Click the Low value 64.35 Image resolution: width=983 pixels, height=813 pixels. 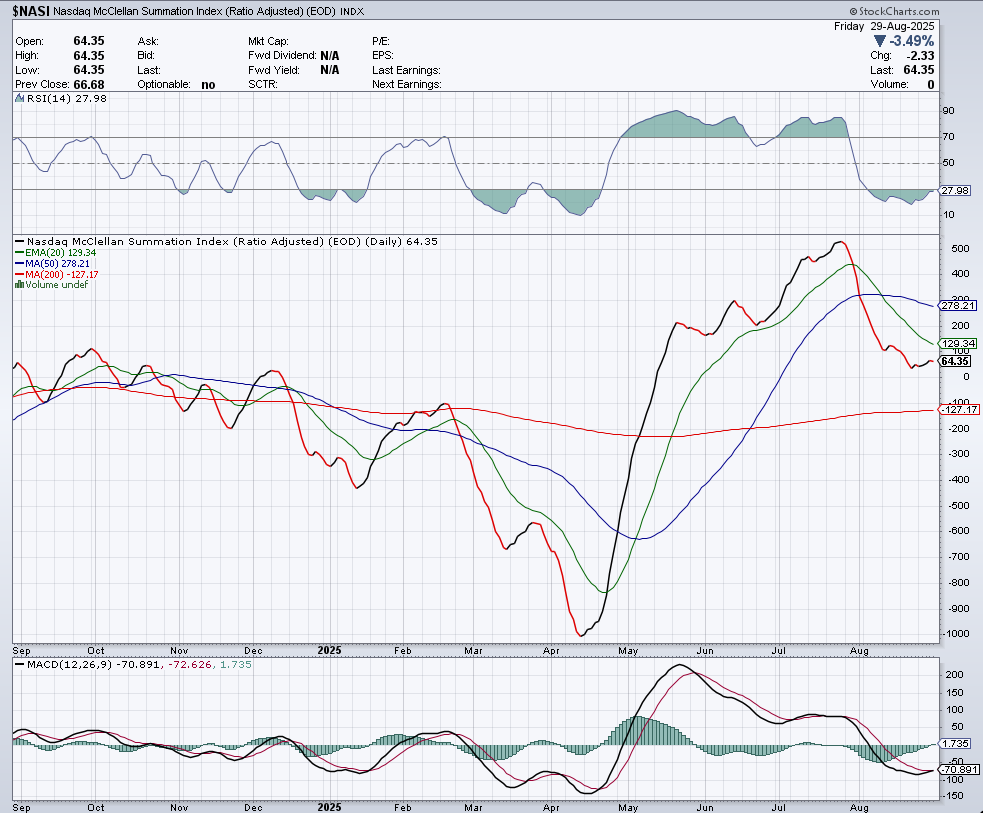(89, 70)
